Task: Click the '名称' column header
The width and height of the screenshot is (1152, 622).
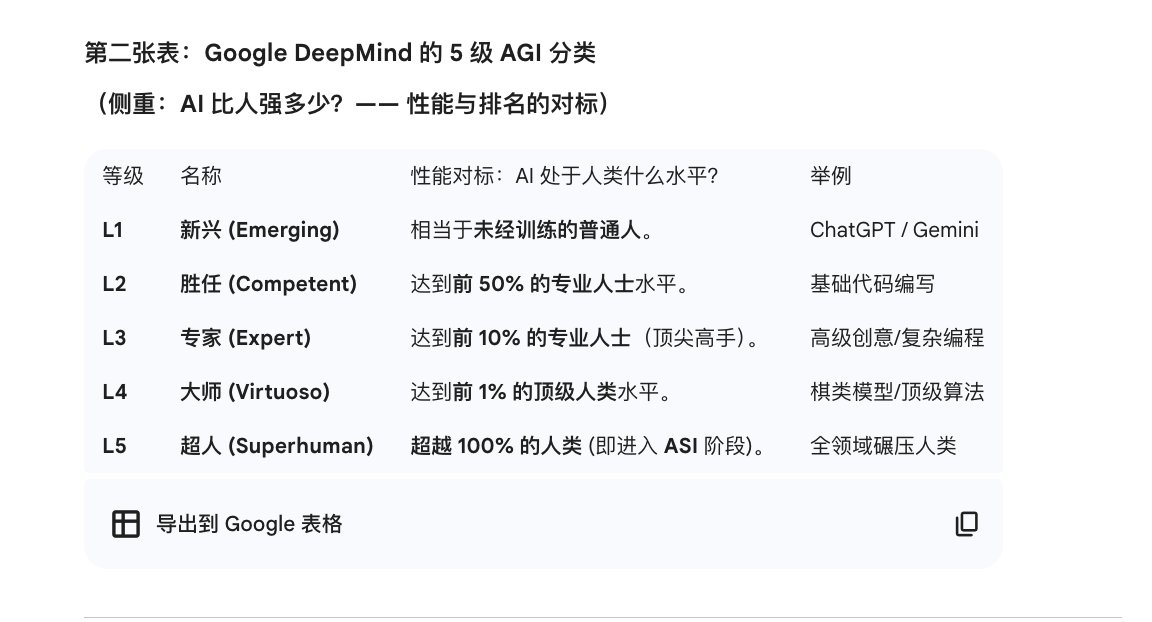Action: pos(201,176)
